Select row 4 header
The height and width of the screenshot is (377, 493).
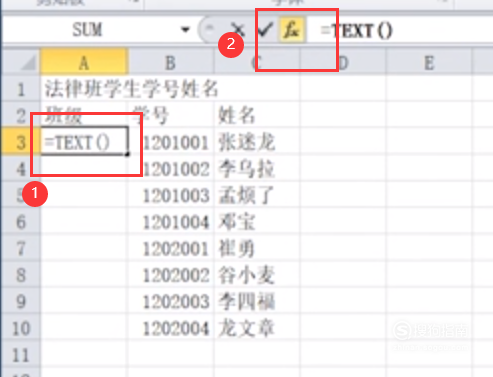click(x=21, y=169)
